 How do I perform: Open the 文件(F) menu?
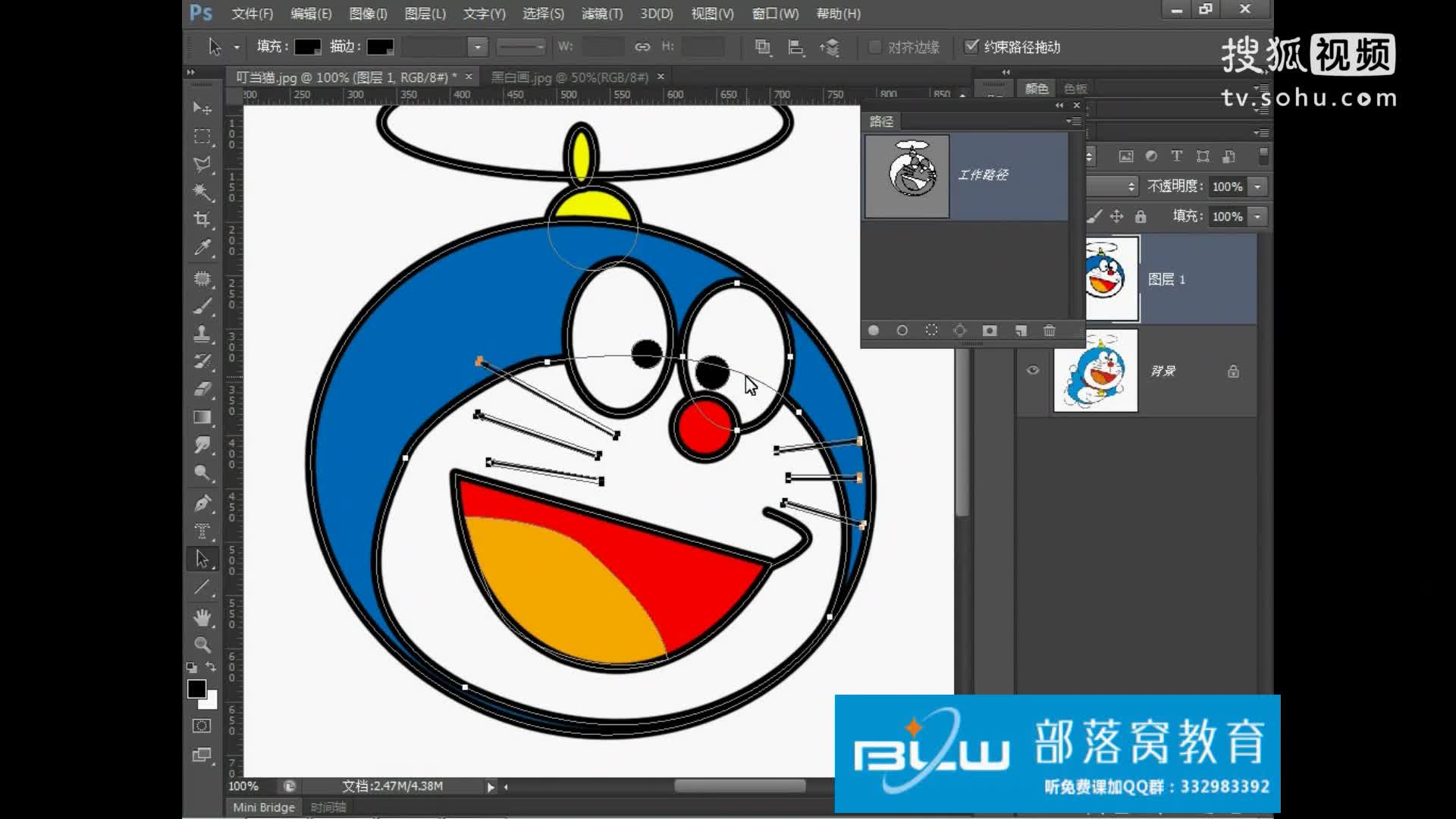point(252,14)
